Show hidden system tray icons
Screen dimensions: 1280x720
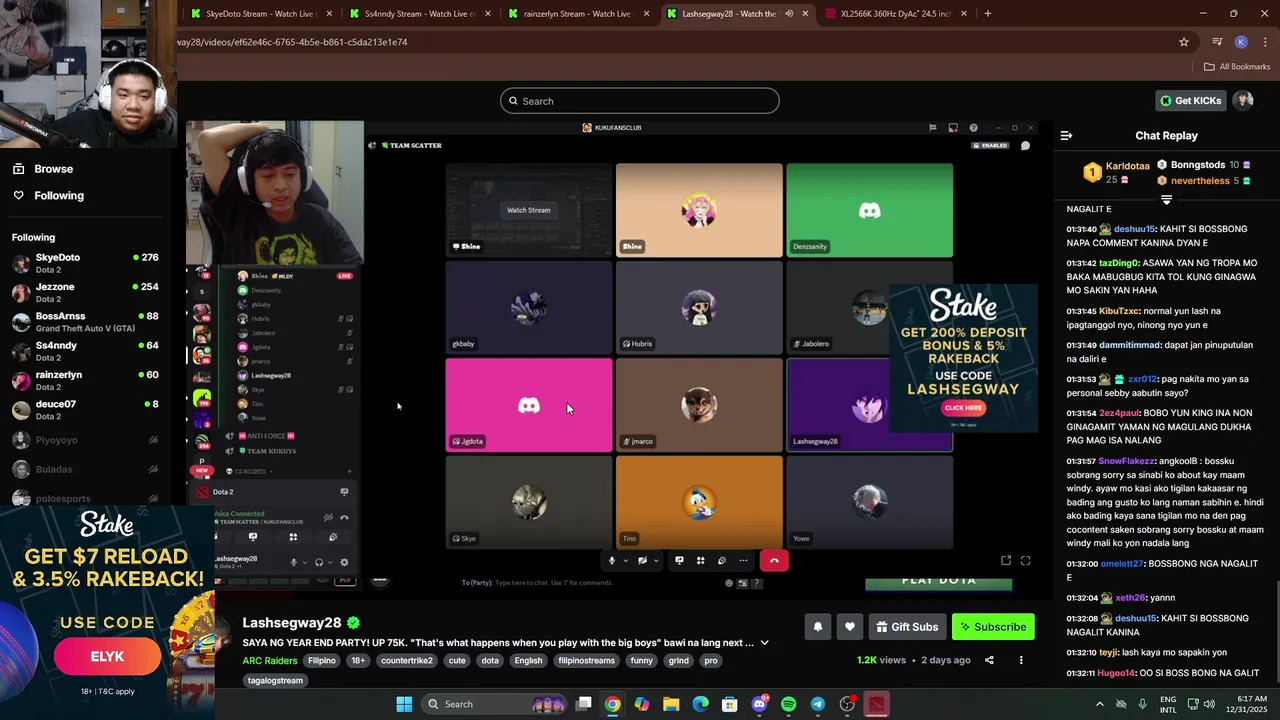1100,704
